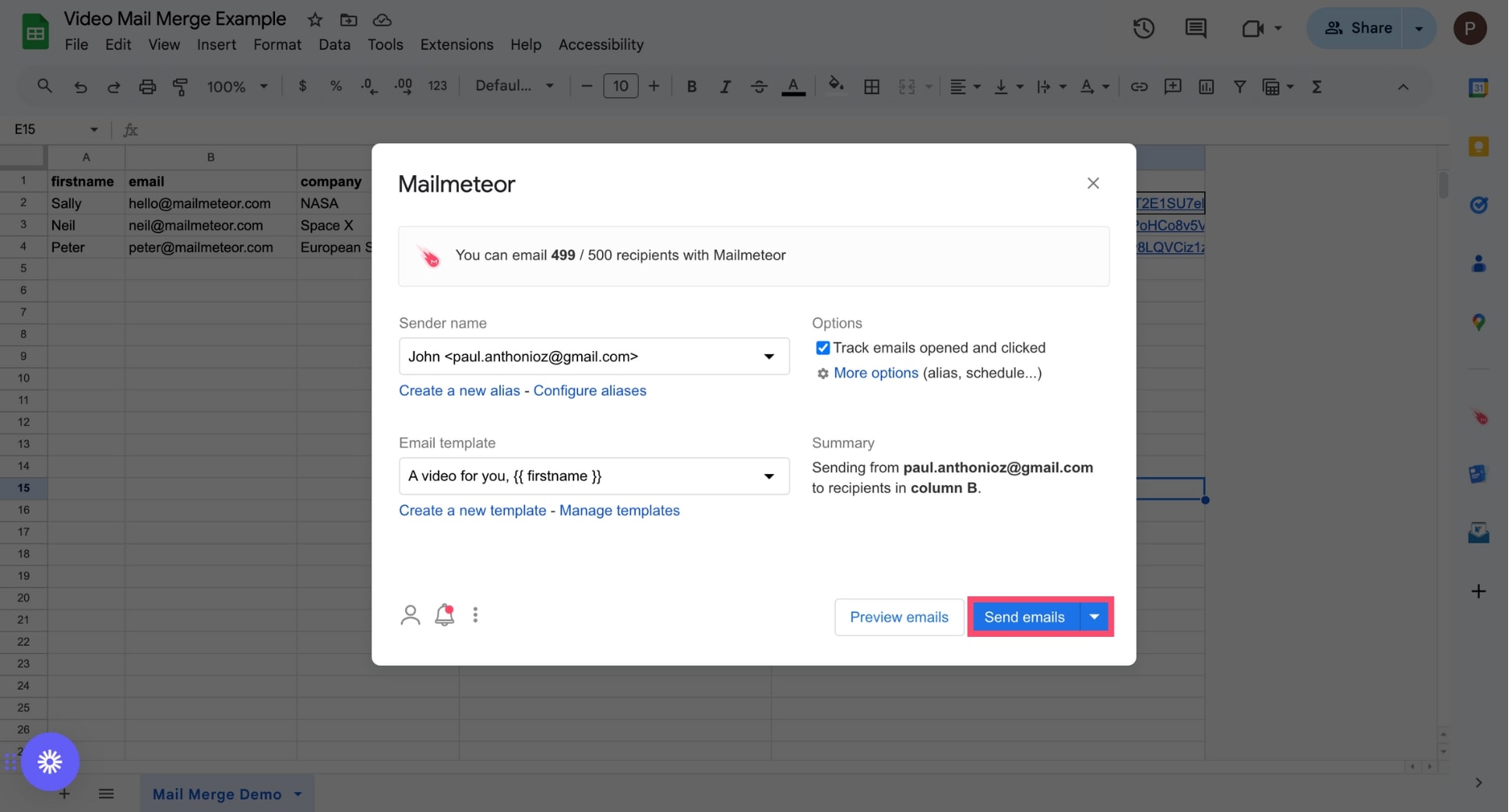Image resolution: width=1512 pixels, height=812 pixels.
Task: Open the Contacts side panel icon
Action: (x=1479, y=263)
